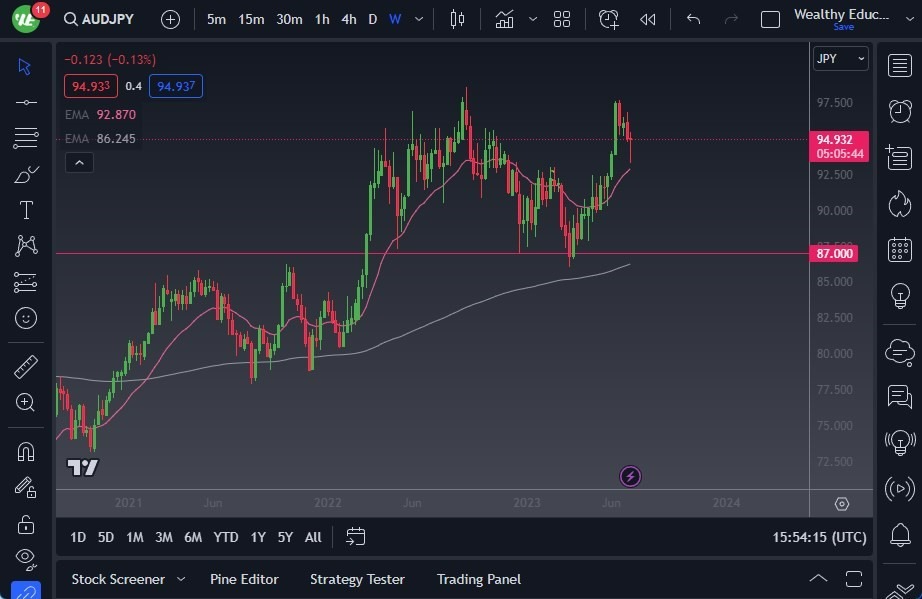Open the XABCD pattern tool
Screen dimensions: 922x599
[25, 246]
